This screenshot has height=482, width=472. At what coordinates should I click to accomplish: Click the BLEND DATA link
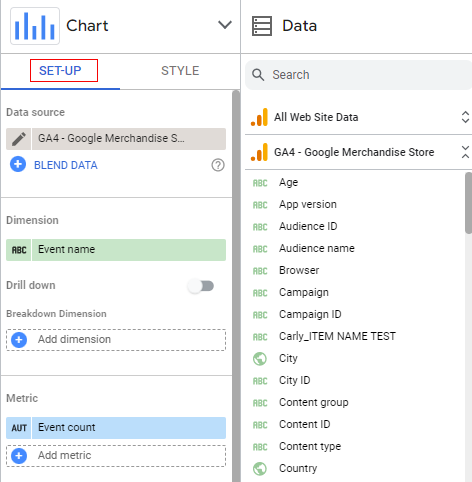coord(66,165)
